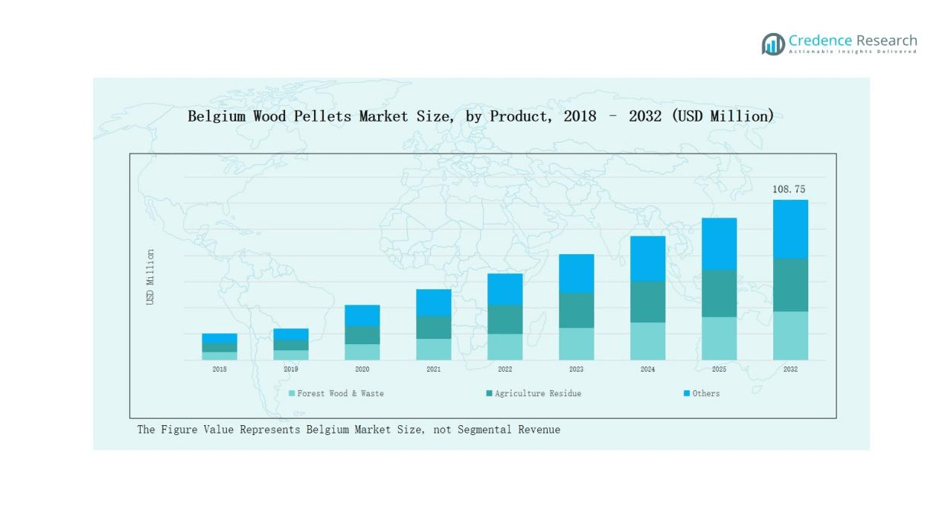Image resolution: width=952 pixels, height=512 pixels.
Task: Select the Agriculture Residue segment of the 2032 bar
Action: click(x=790, y=285)
